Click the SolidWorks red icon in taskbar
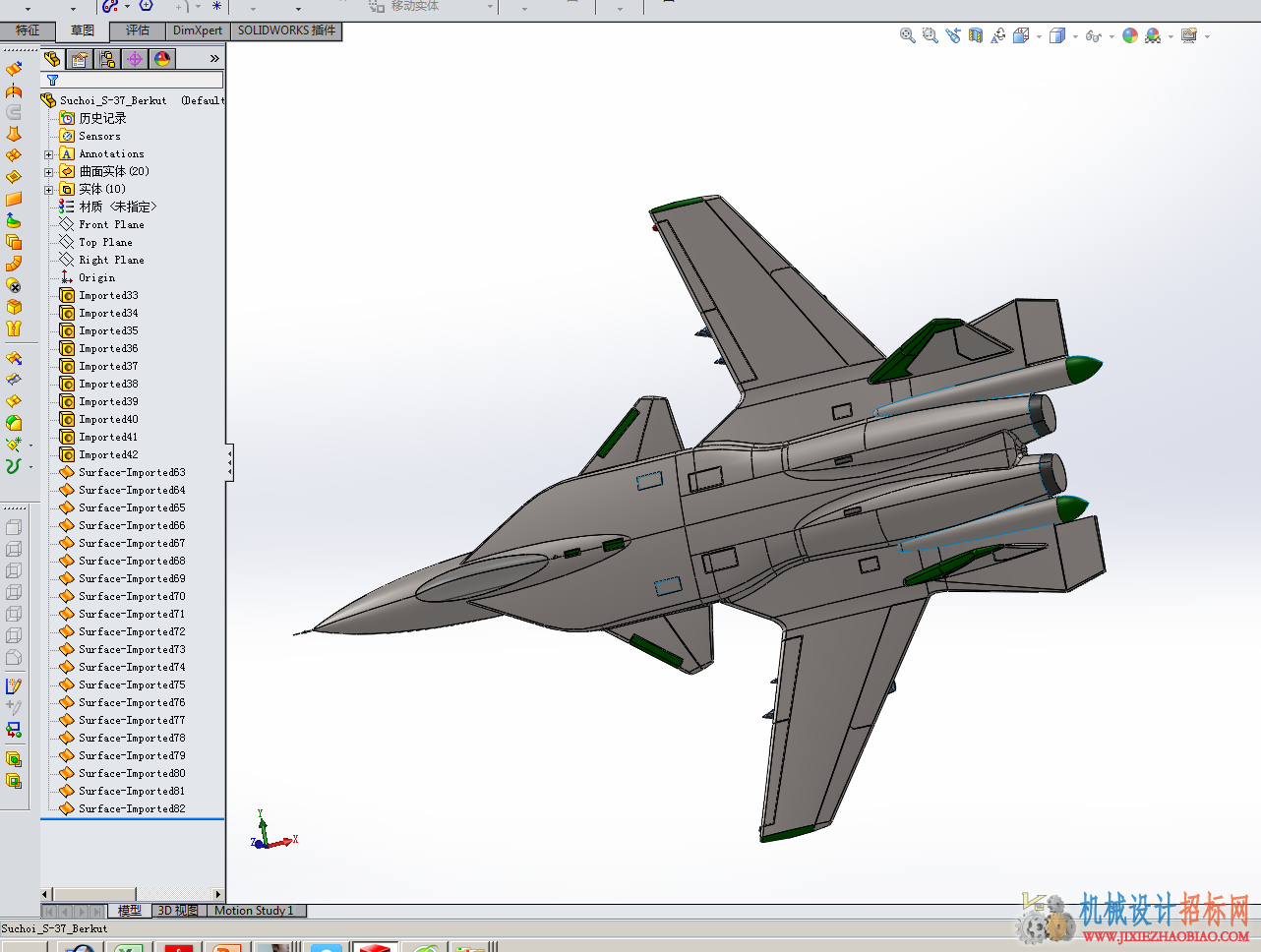Viewport: 1261px width, 952px height. [374, 947]
